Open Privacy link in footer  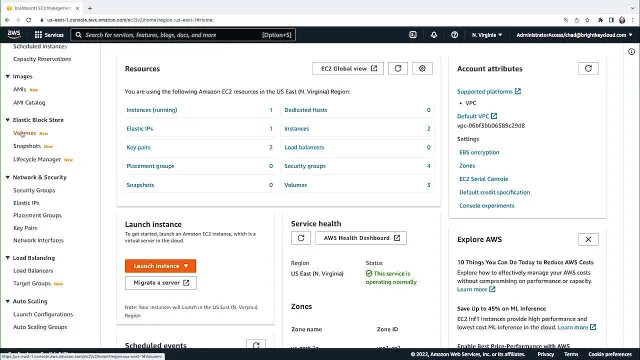(x=546, y=354)
